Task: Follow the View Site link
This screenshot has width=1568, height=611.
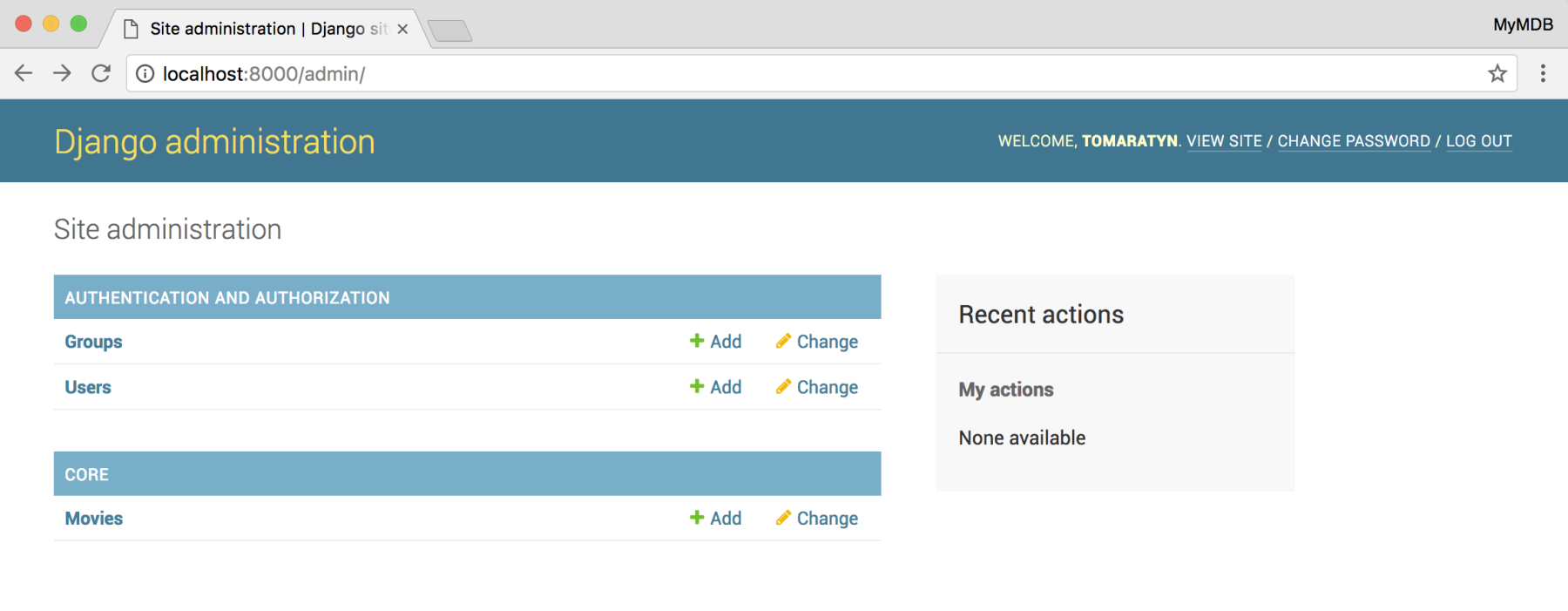Action: click(x=1224, y=141)
